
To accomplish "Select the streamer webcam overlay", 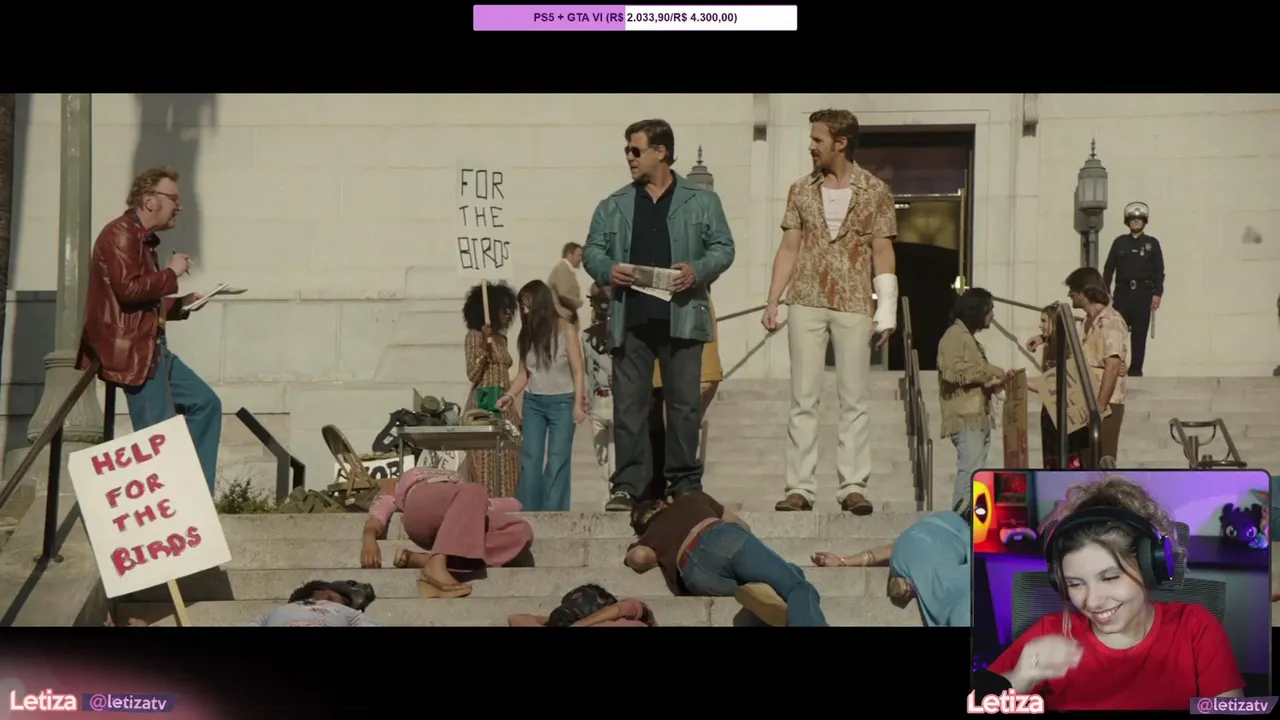I will point(1121,590).
